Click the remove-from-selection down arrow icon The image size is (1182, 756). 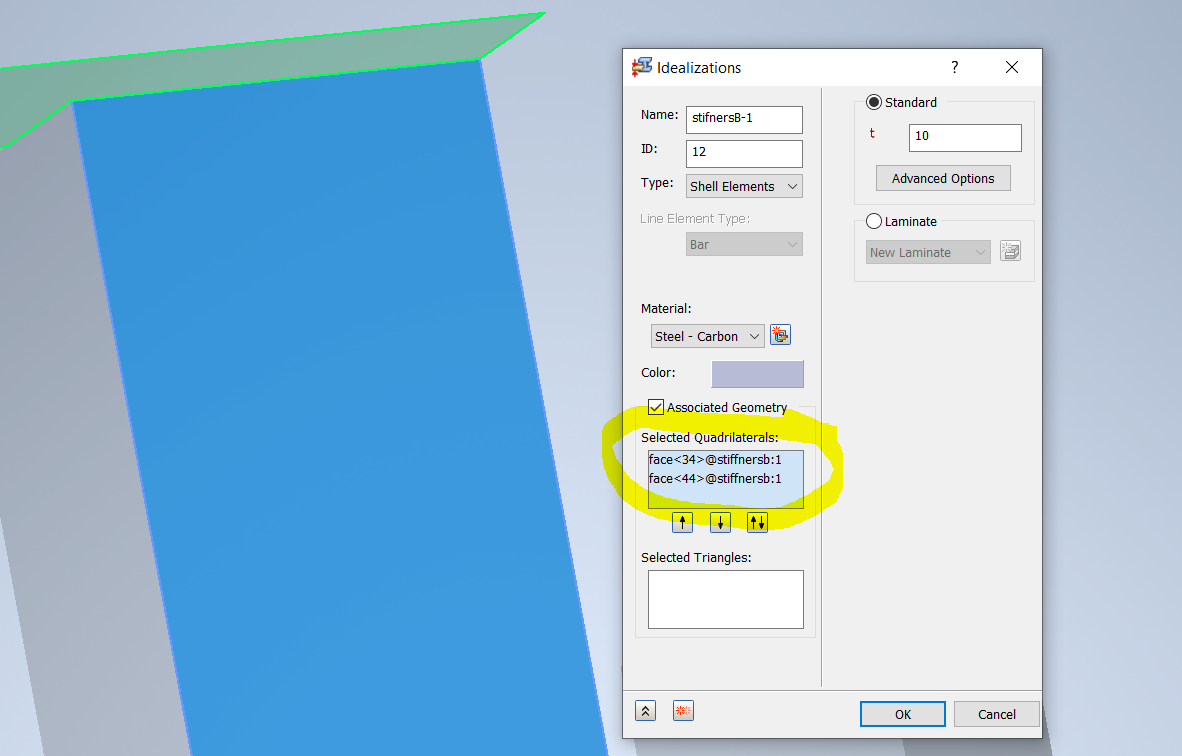(x=720, y=521)
